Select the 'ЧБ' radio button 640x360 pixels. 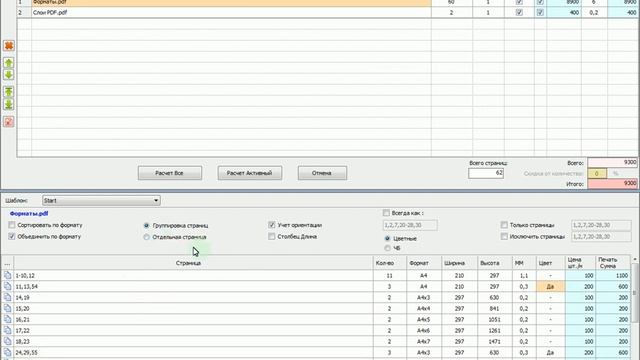tap(387, 248)
